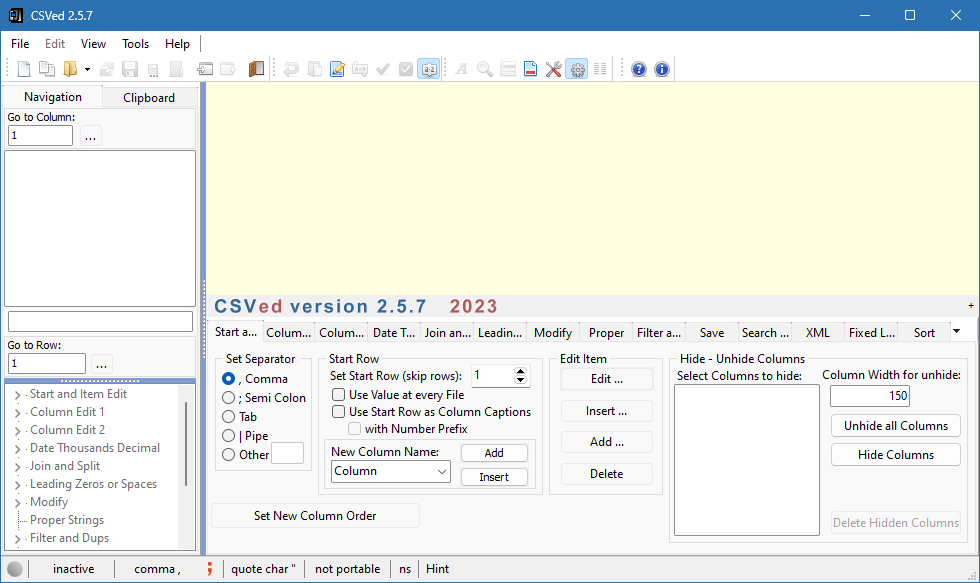Click the Set Start Row up arrow
980x583 pixels.
(x=520, y=371)
